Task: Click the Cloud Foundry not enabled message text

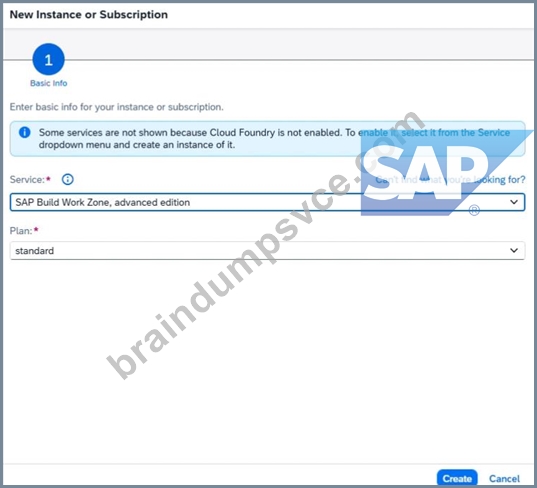Action: pos(274,138)
